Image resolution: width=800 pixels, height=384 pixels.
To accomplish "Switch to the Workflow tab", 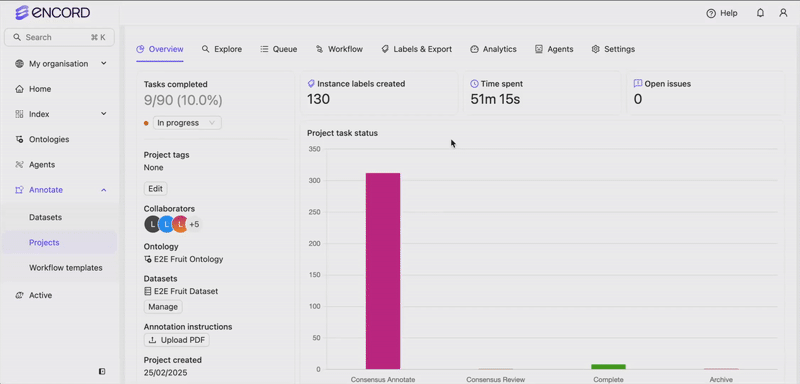I will click(339, 49).
